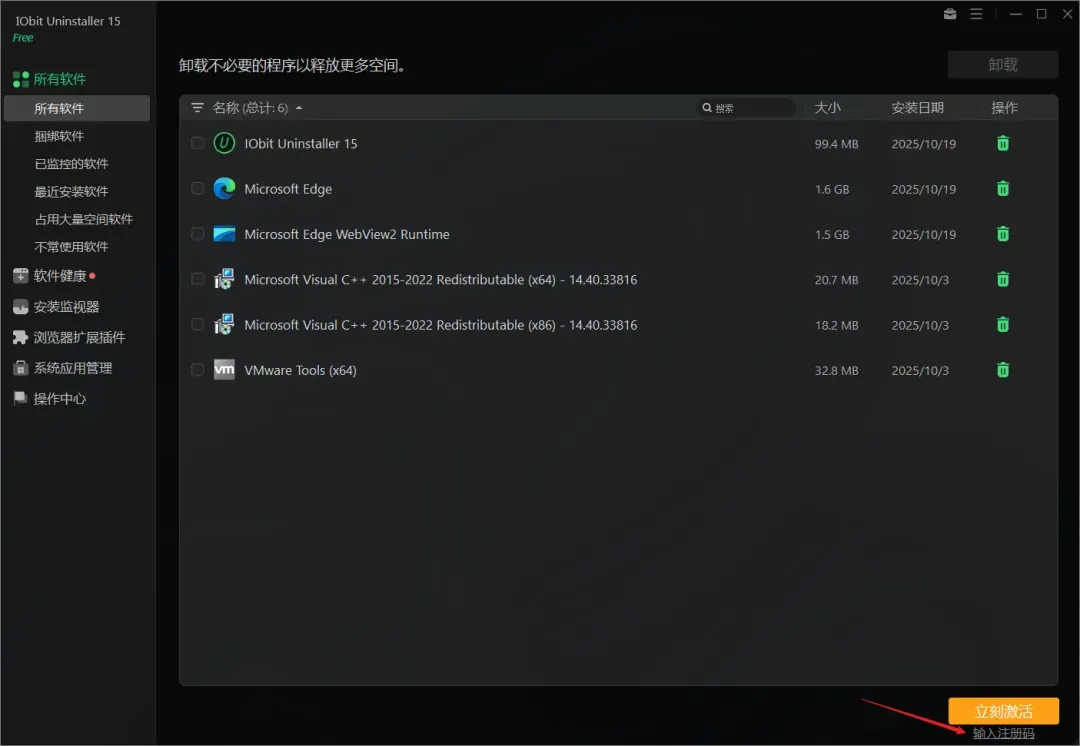The width and height of the screenshot is (1080, 746).
Task: Click trash icon for Microsoft Edge row
Action: coord(1003,189)
